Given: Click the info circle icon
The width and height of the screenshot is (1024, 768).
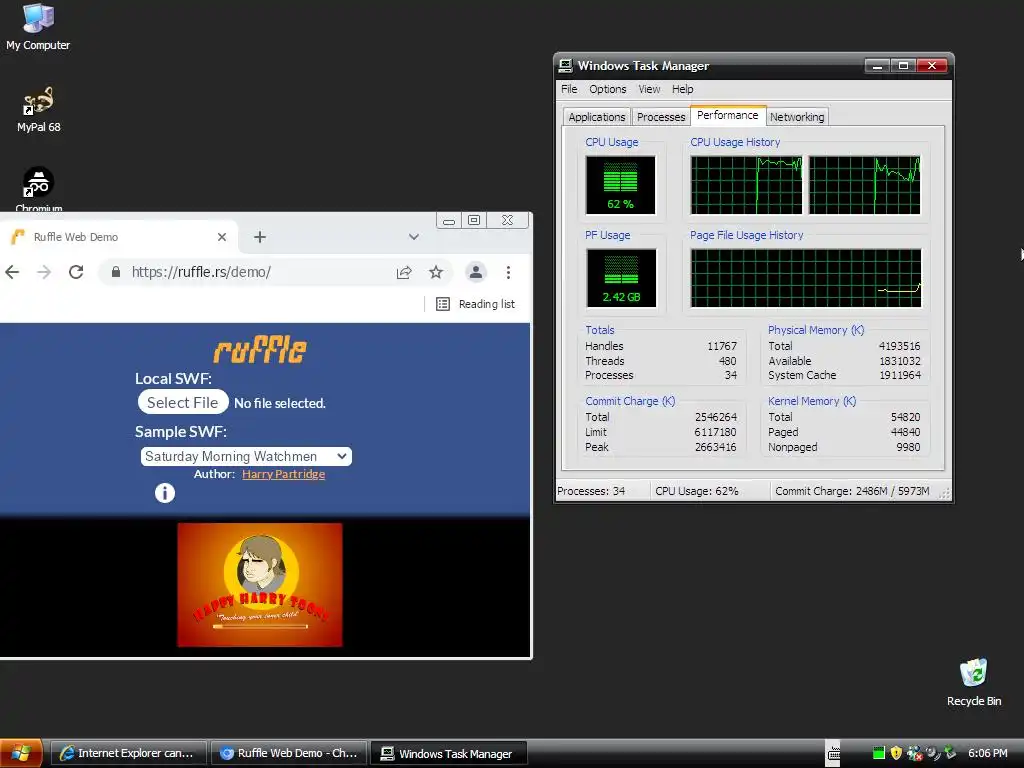Looking at the screenshot, I should tap(165, 492).
